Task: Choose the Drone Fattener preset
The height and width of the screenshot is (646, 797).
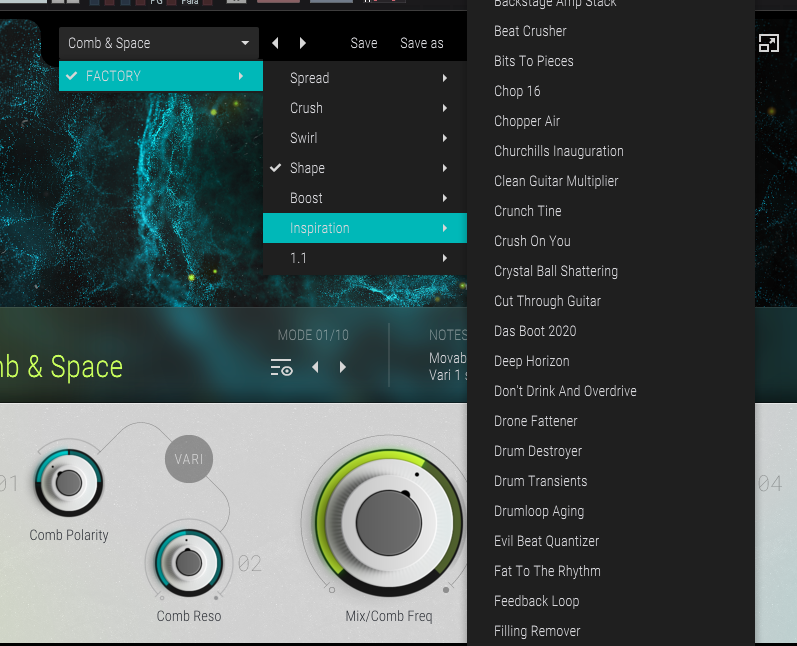Action: pos(611,421)
